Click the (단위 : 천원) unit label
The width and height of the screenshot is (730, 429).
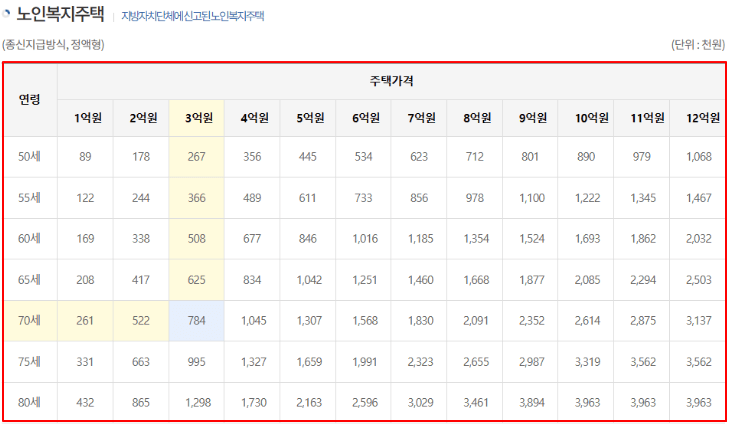pyautogui.click(x=698, y=45)
